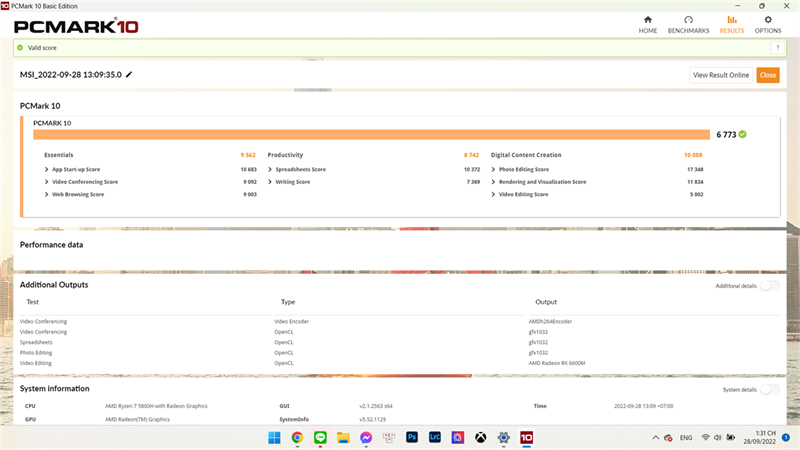Screen dimensions: 800x450
Task: Click View Result Online button
Action: click(721, 75)
